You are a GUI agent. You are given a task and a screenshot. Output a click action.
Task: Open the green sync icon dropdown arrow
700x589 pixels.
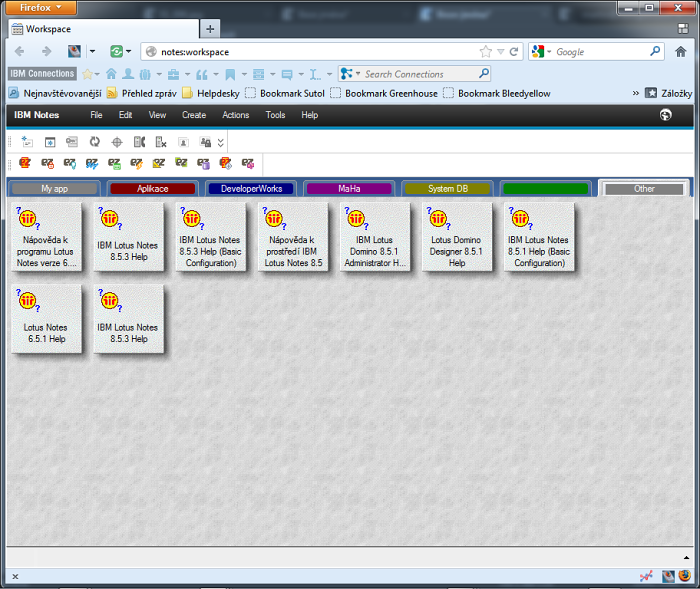pyautogui.click(x=129, y=52)
